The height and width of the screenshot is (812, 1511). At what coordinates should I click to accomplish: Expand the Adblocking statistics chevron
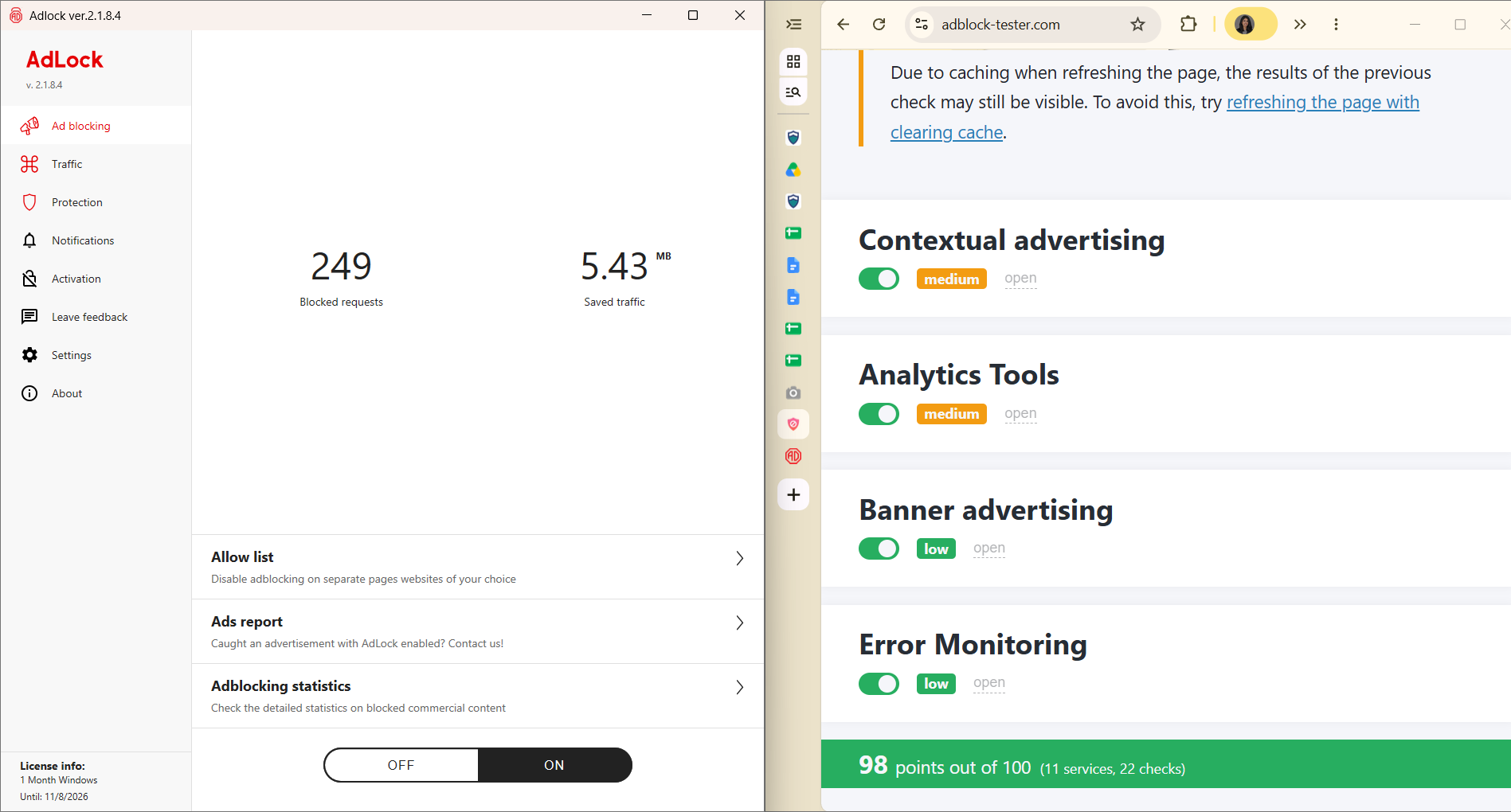coord(739,687)
